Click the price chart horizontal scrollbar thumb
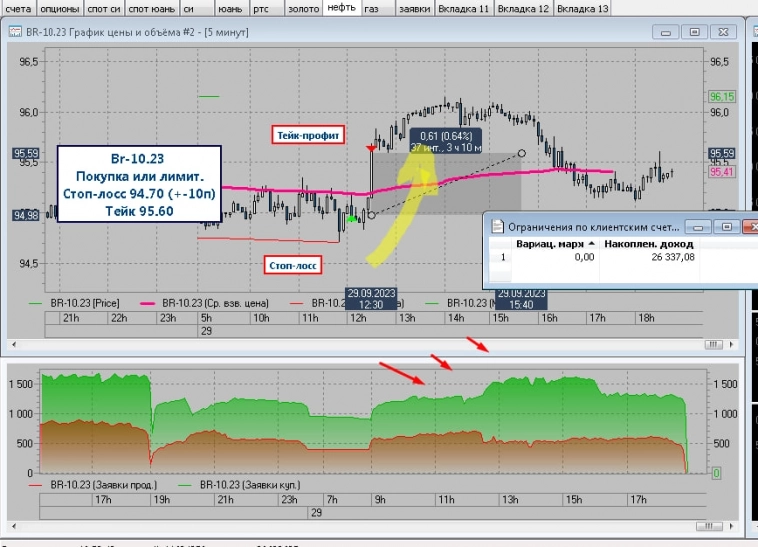This screenshot has width=758, height=547. pos(714,344)
